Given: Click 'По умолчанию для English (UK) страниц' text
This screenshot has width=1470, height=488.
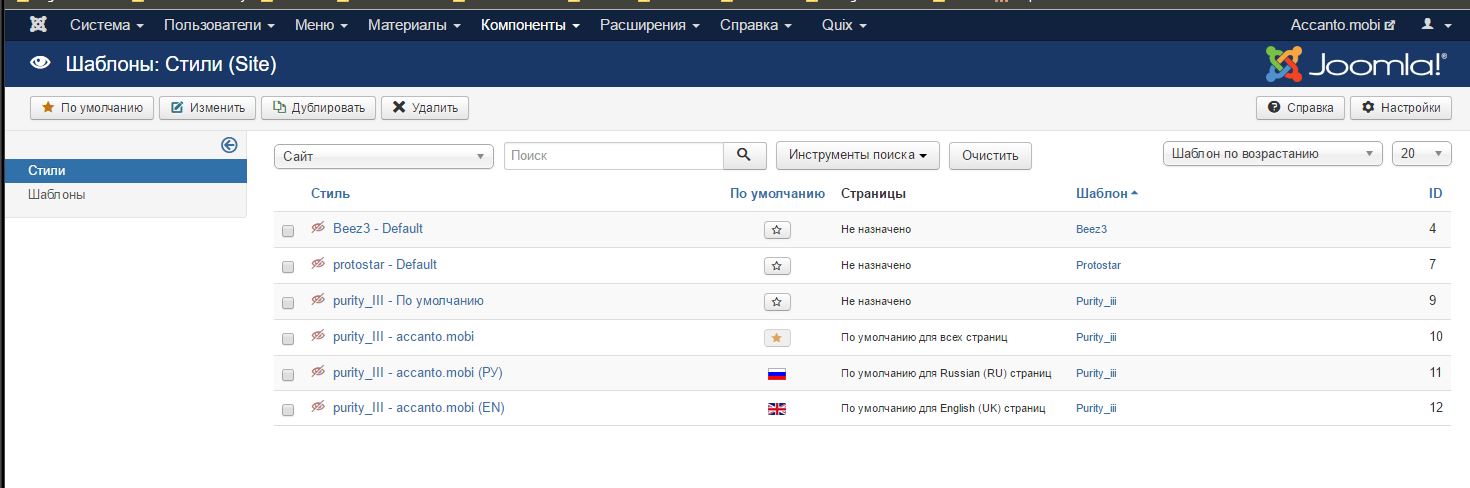Looking at the screenshot, I should point(943,408).
